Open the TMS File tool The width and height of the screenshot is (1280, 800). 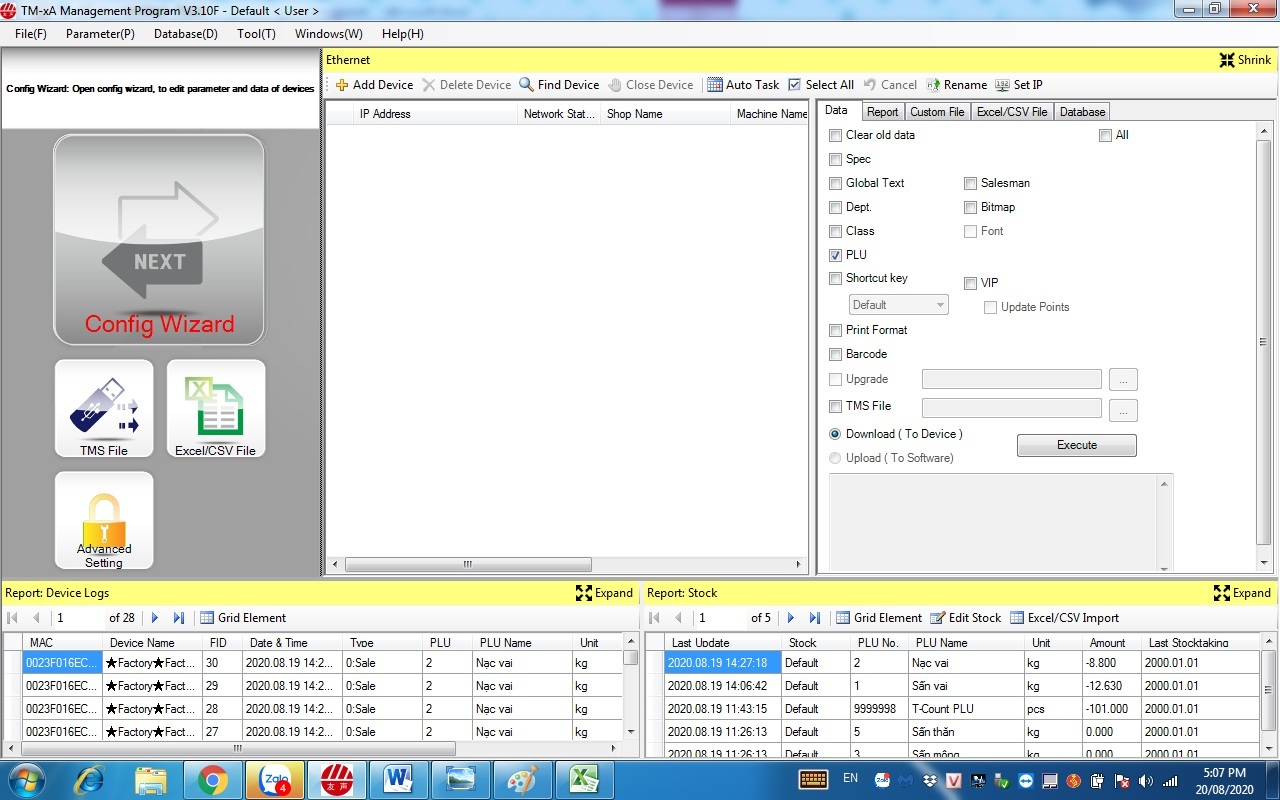tap(104, 408)
